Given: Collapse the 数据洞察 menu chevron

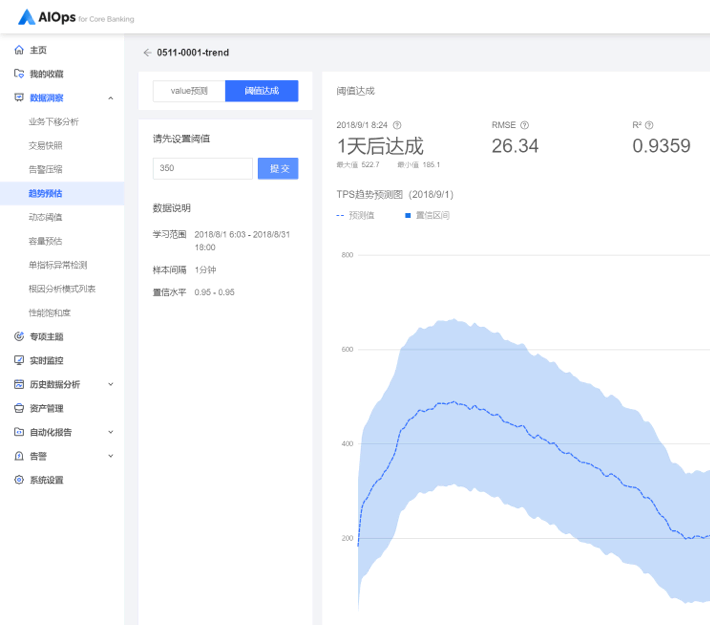Looking at the screenshot, I should point(110,98).
